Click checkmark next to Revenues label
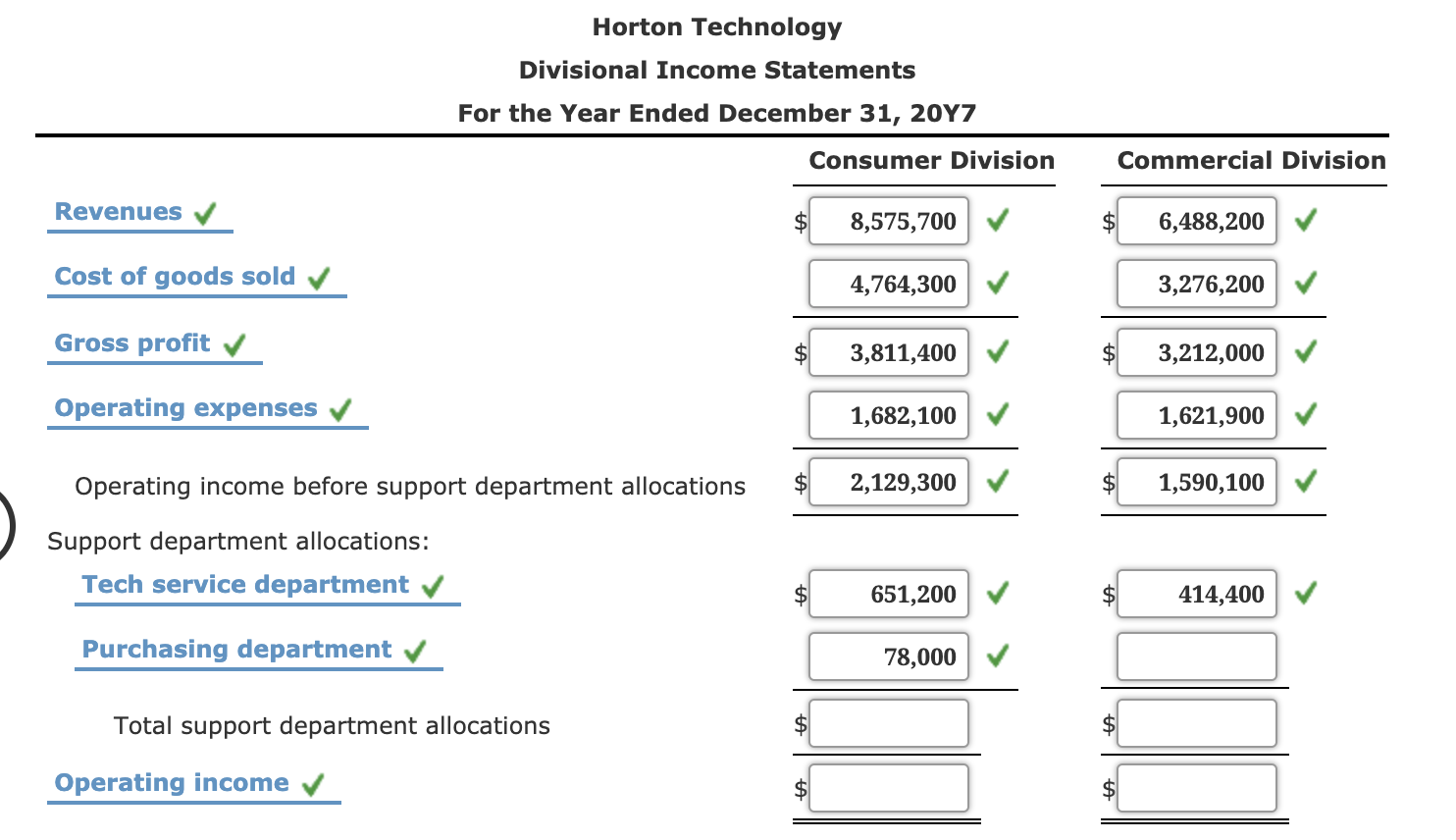The image size is (1456, 840). 205,214
